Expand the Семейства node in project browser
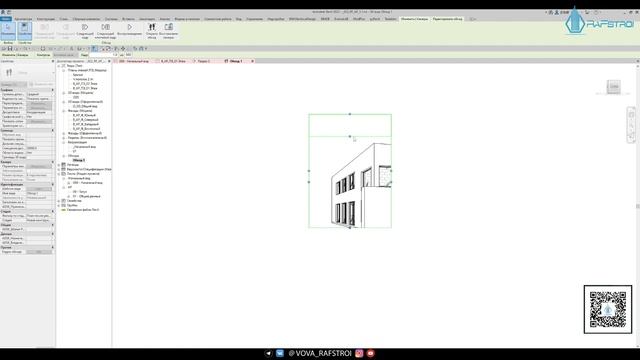Screen dimensions: 640x360 point(59,201)
